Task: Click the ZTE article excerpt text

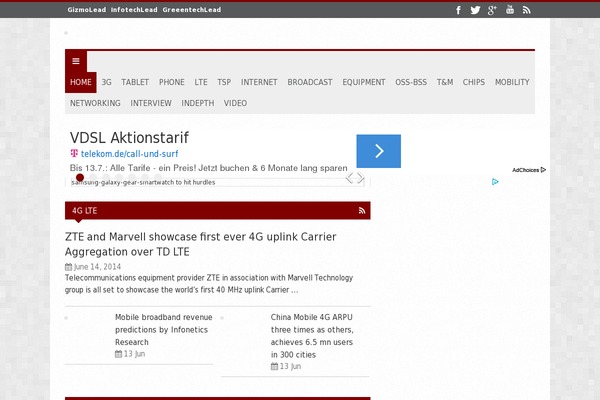Action: tap(209, 284)
